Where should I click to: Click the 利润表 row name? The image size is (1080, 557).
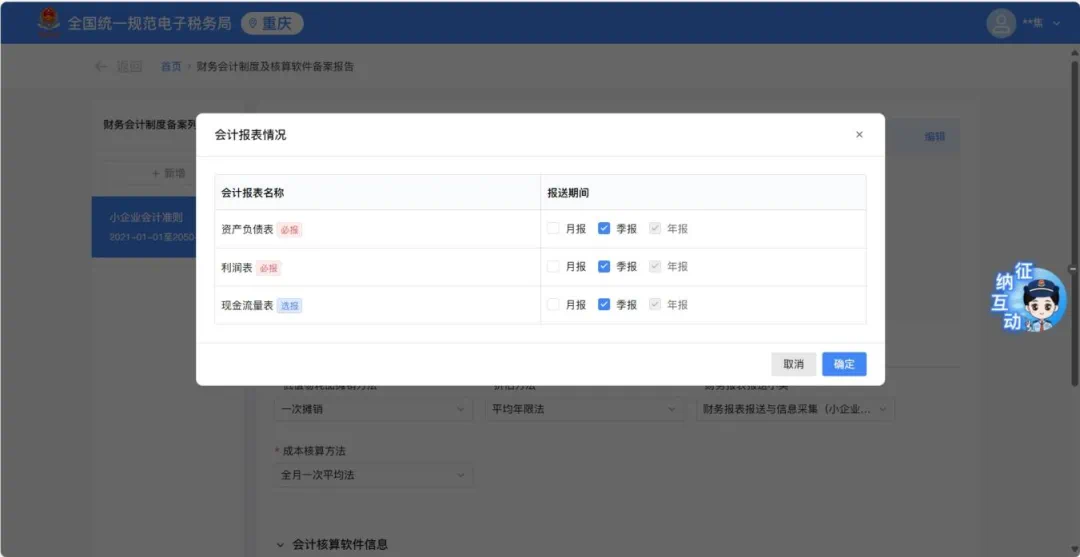coord(237,267)
